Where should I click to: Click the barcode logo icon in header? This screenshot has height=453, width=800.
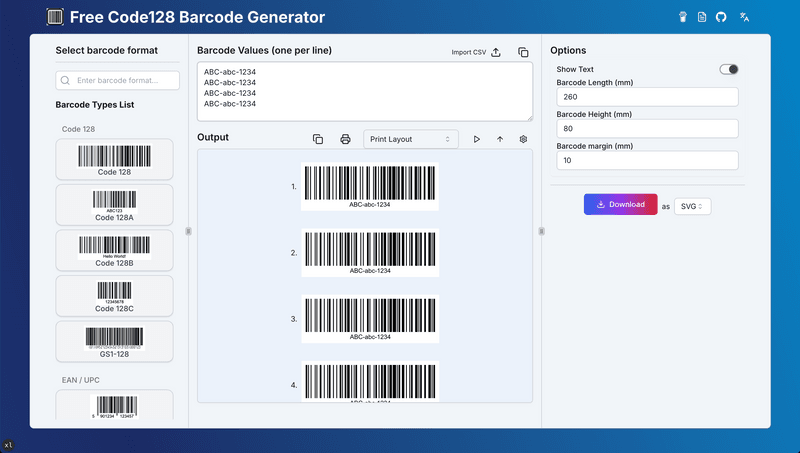[55, 17]
